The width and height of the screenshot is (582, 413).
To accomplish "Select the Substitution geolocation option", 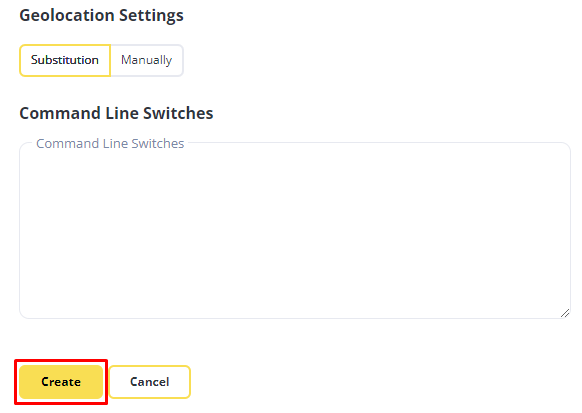I will pyautogui.click(x=65, y=60).
